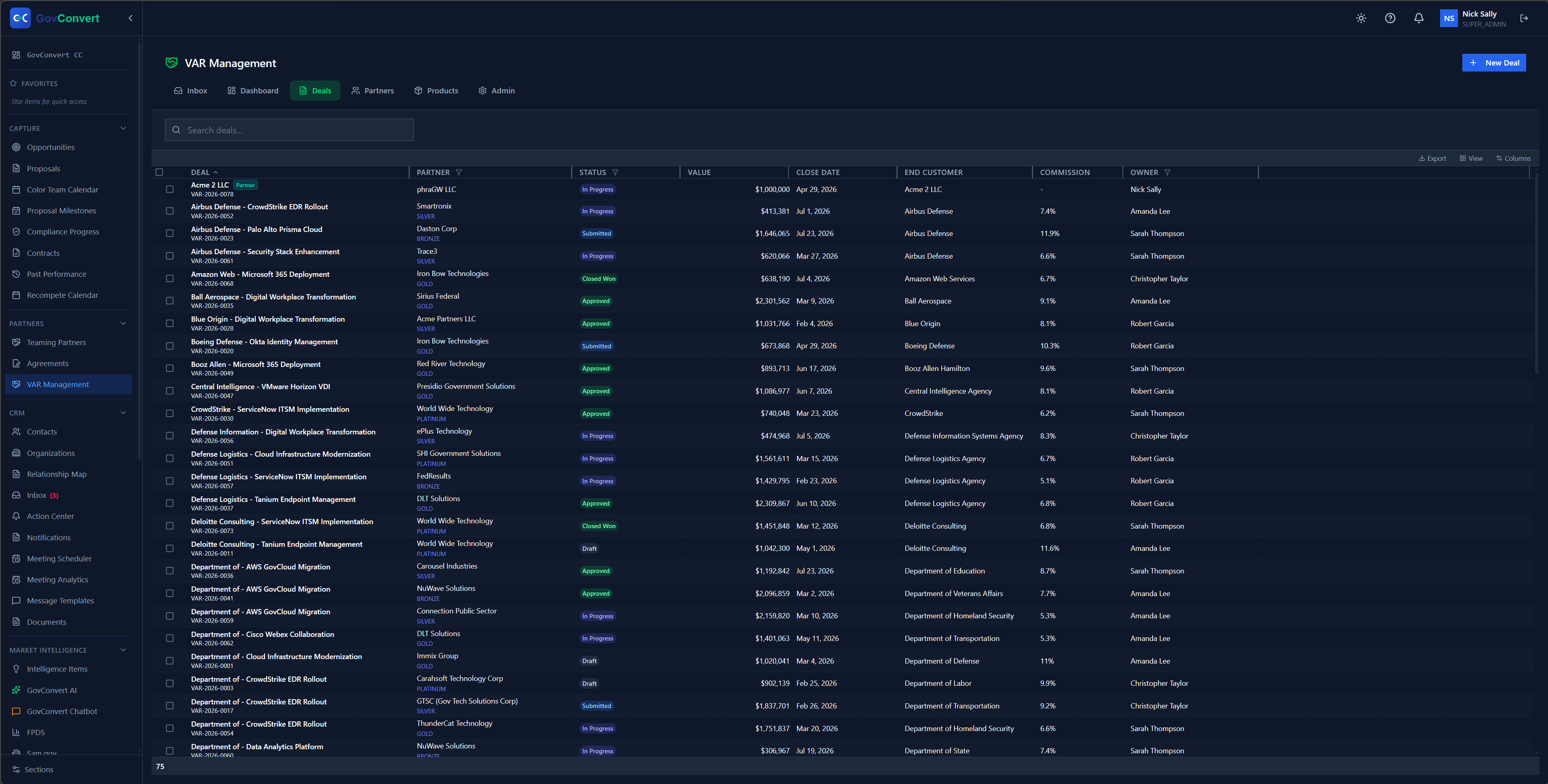This screenshot has height=784, width=1548.
Task: Open the Products tab
Action: (x=436, y=91)
